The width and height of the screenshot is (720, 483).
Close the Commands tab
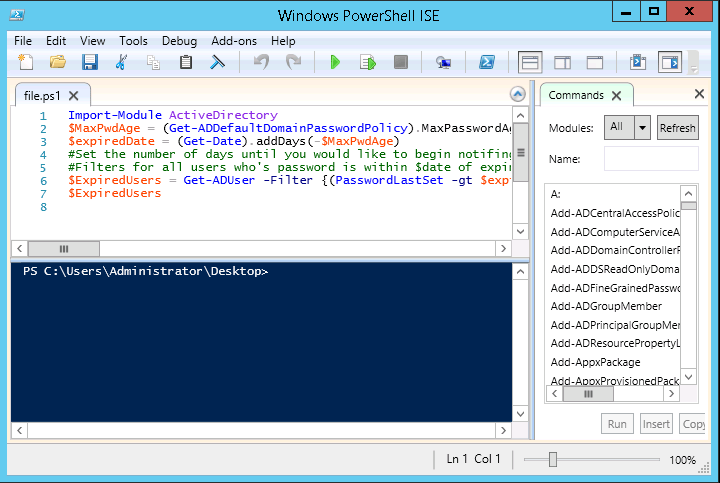(x=616, y=95)
